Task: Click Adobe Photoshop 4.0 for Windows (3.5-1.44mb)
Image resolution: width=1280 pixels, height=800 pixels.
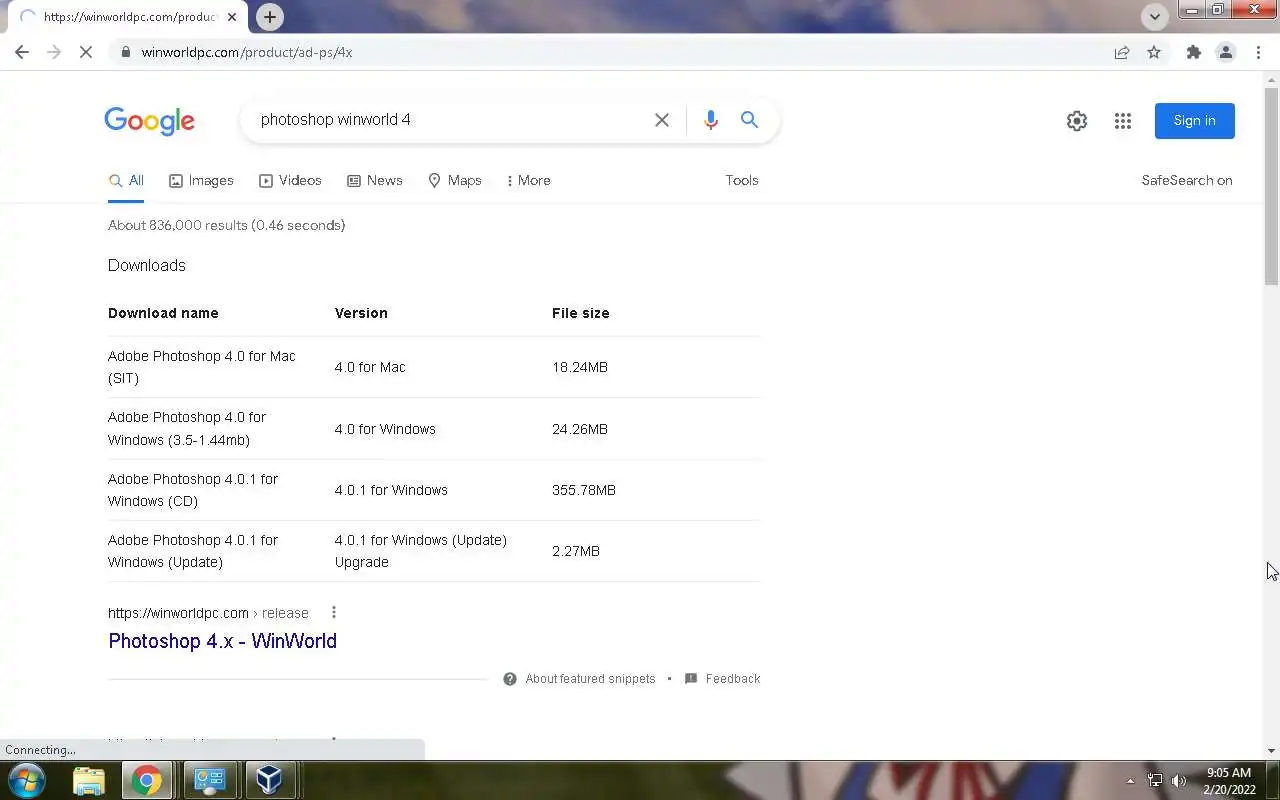Action: [187, 429]
